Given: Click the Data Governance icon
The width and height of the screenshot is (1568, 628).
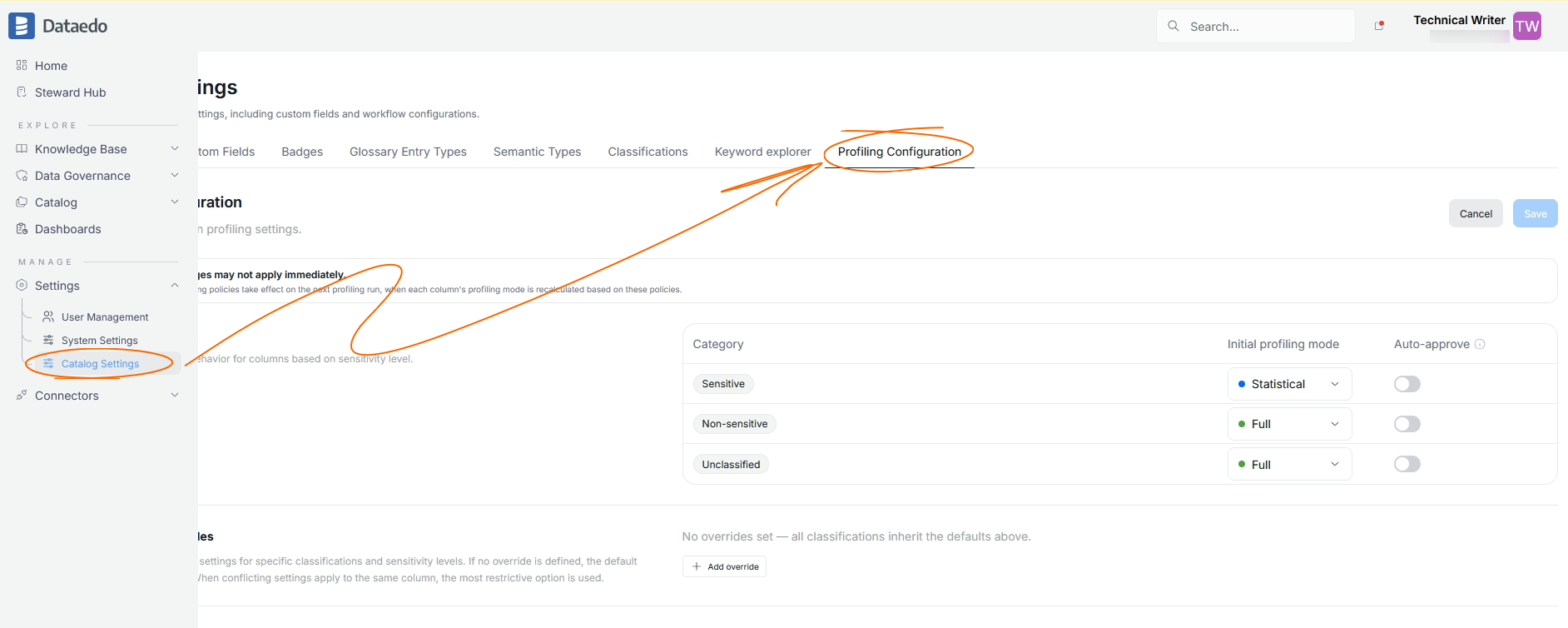Looking at the screenshot, I should click(x=22, y=175).
